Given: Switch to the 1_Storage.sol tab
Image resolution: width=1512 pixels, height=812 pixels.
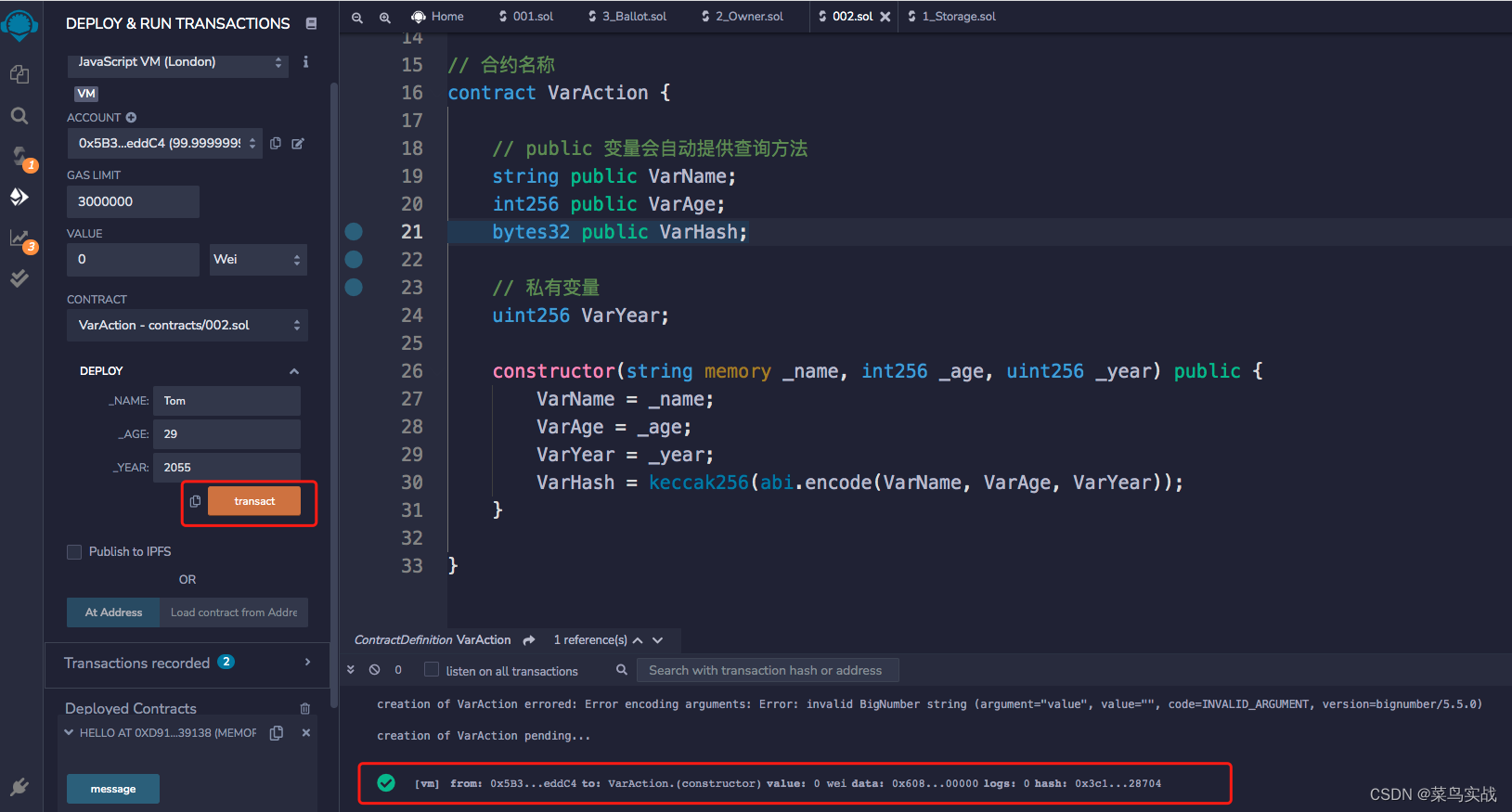Looking at the screenshot, I should click(951, 17).
